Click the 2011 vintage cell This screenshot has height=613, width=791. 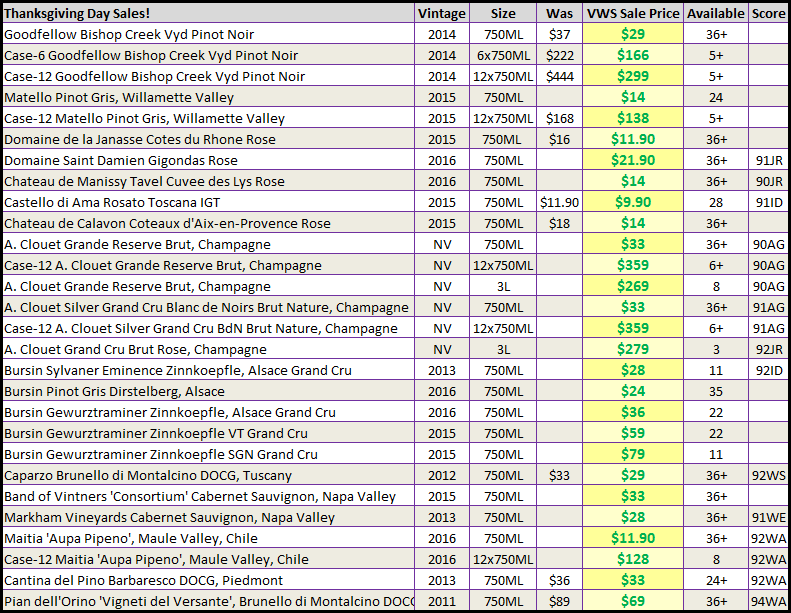point(442,602)
